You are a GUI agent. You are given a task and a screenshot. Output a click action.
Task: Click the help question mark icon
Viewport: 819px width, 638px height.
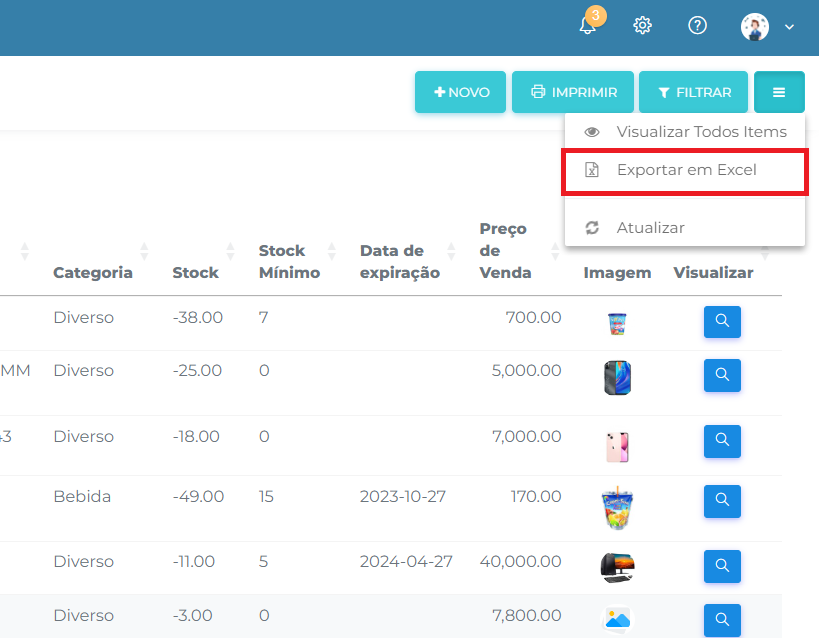pos(698,26)
